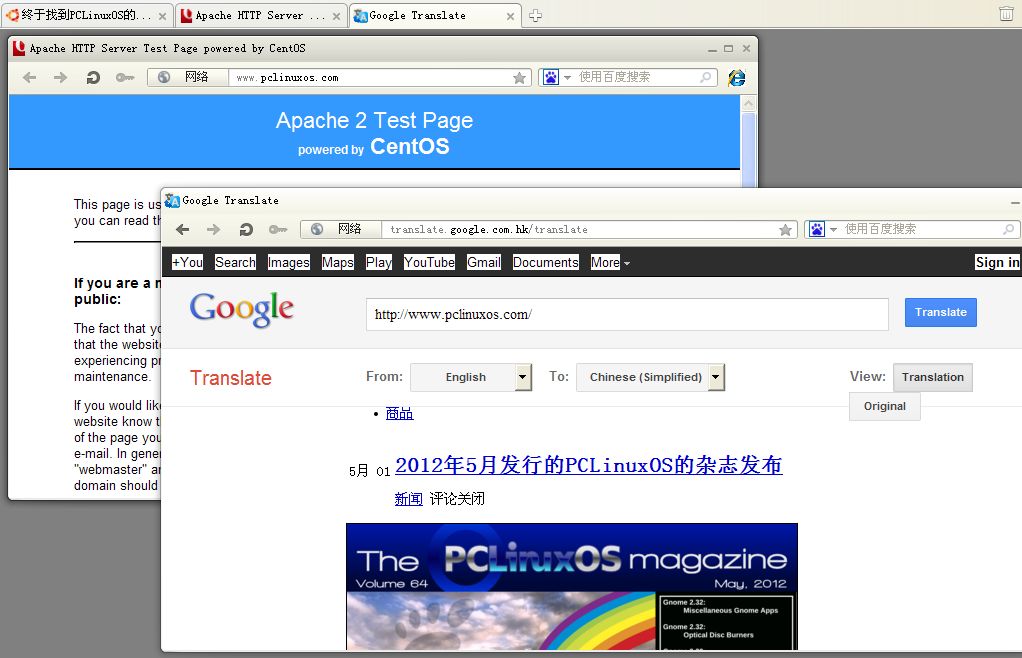This screenshot has width=1022, height=658.
Task: Click search magnifier in Translate window
Action: pyautogui.click(x=1008, y=229)
